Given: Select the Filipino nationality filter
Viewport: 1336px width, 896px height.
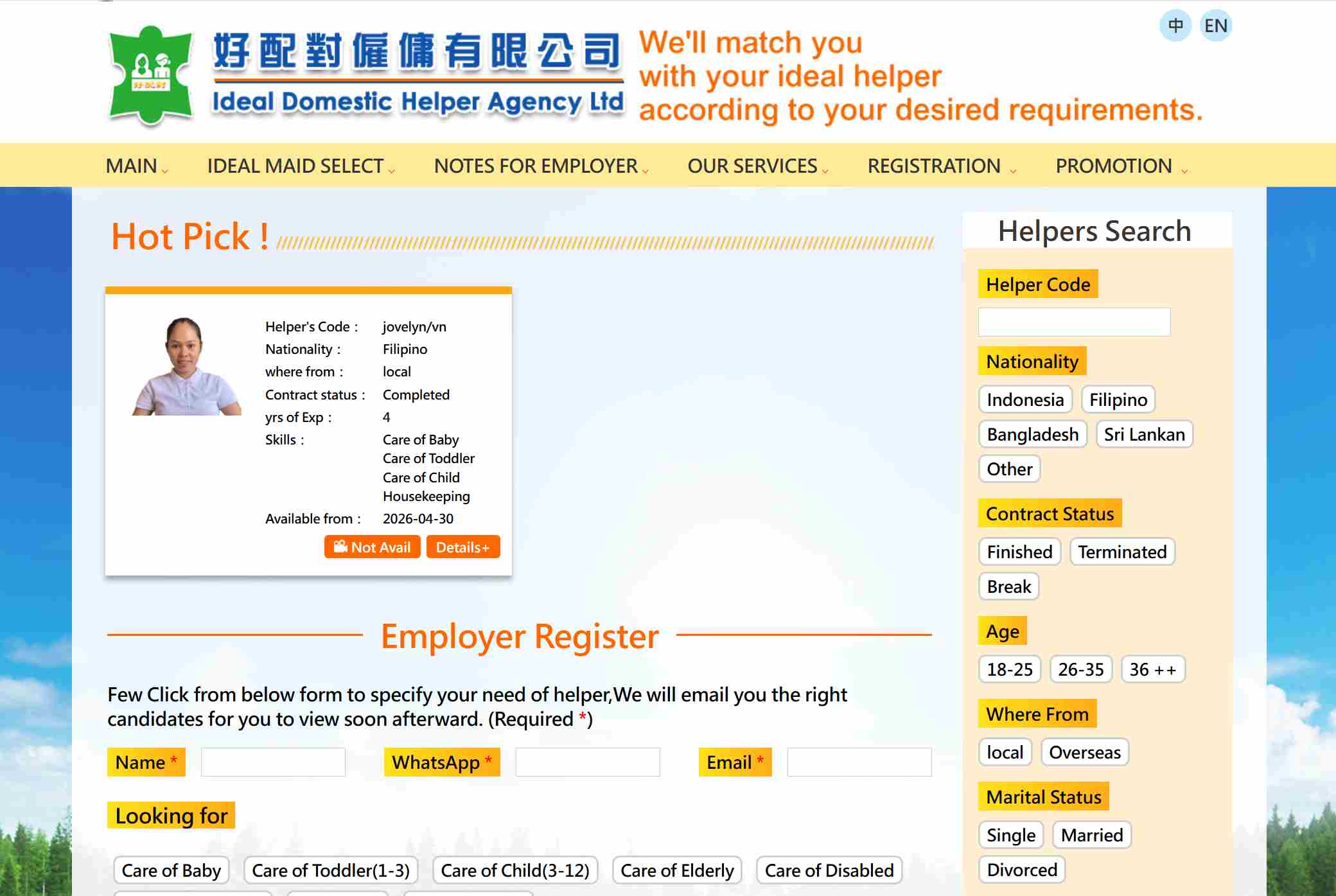Looking at the screenshot, I should [x=1118, y=400].
